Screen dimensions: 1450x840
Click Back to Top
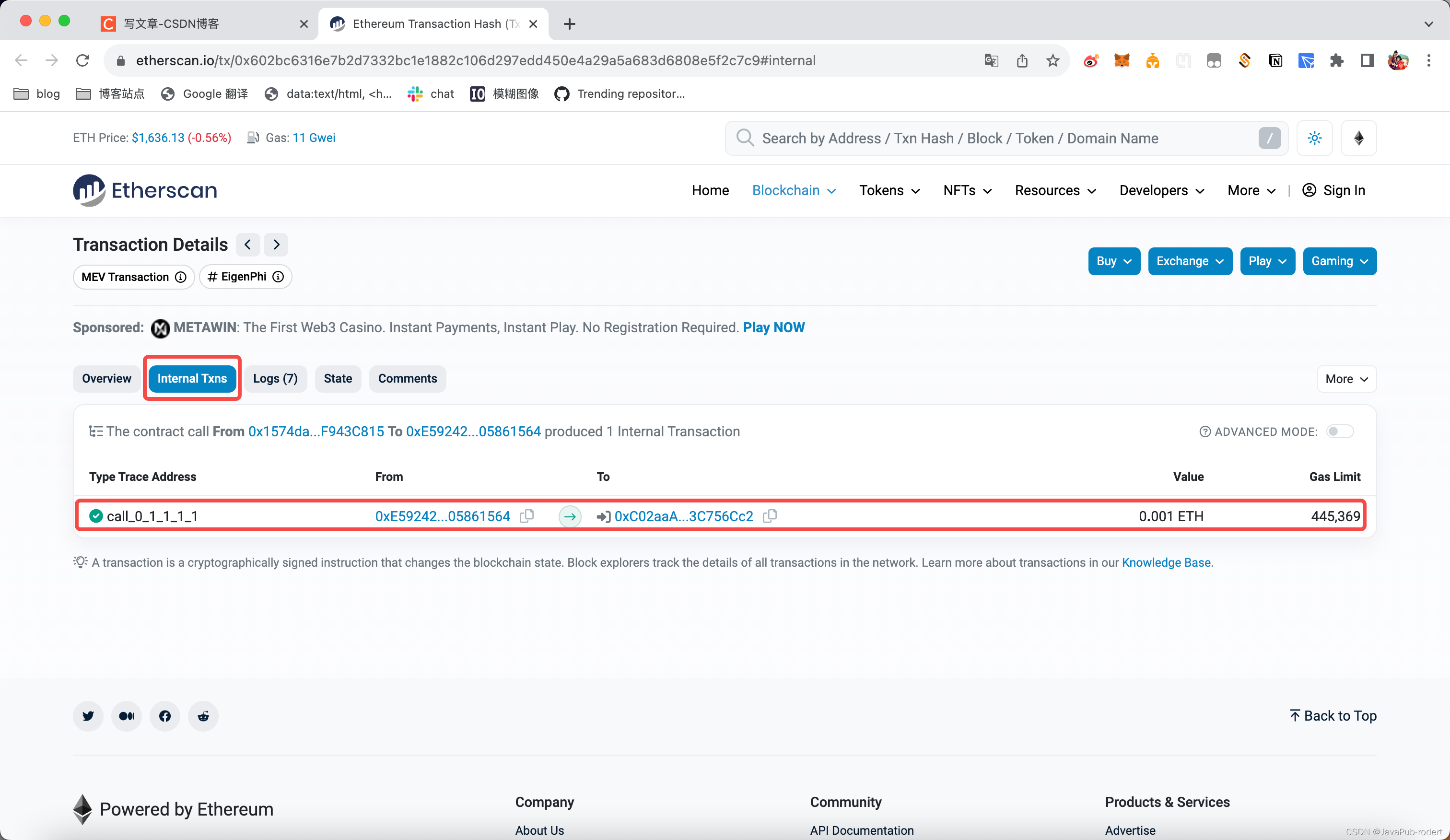click(x=1333, y=716)
